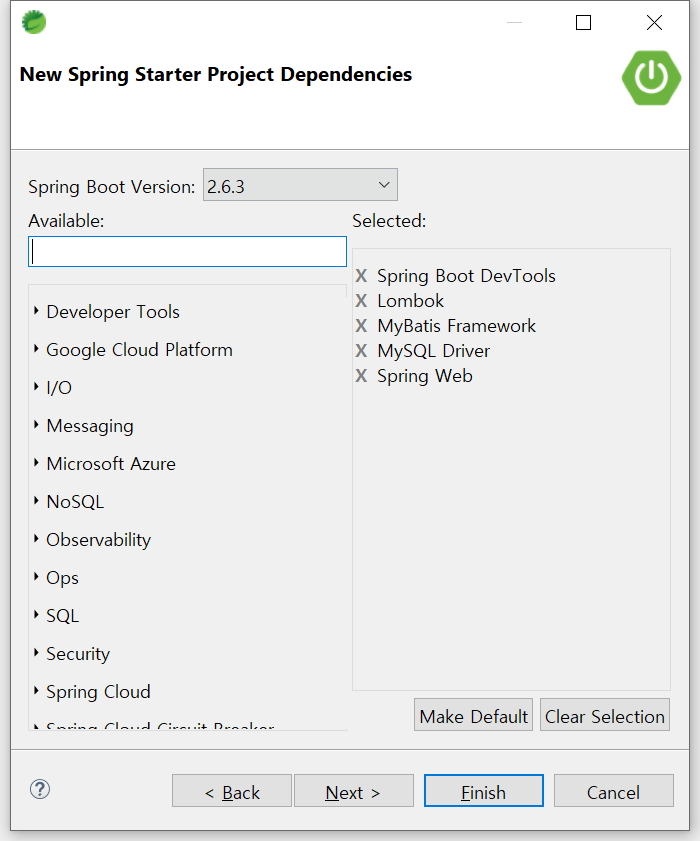This screenshot has width=700, height=841.
Task: Remove Lombok using its X icon
Action: [x=361, y=301]
